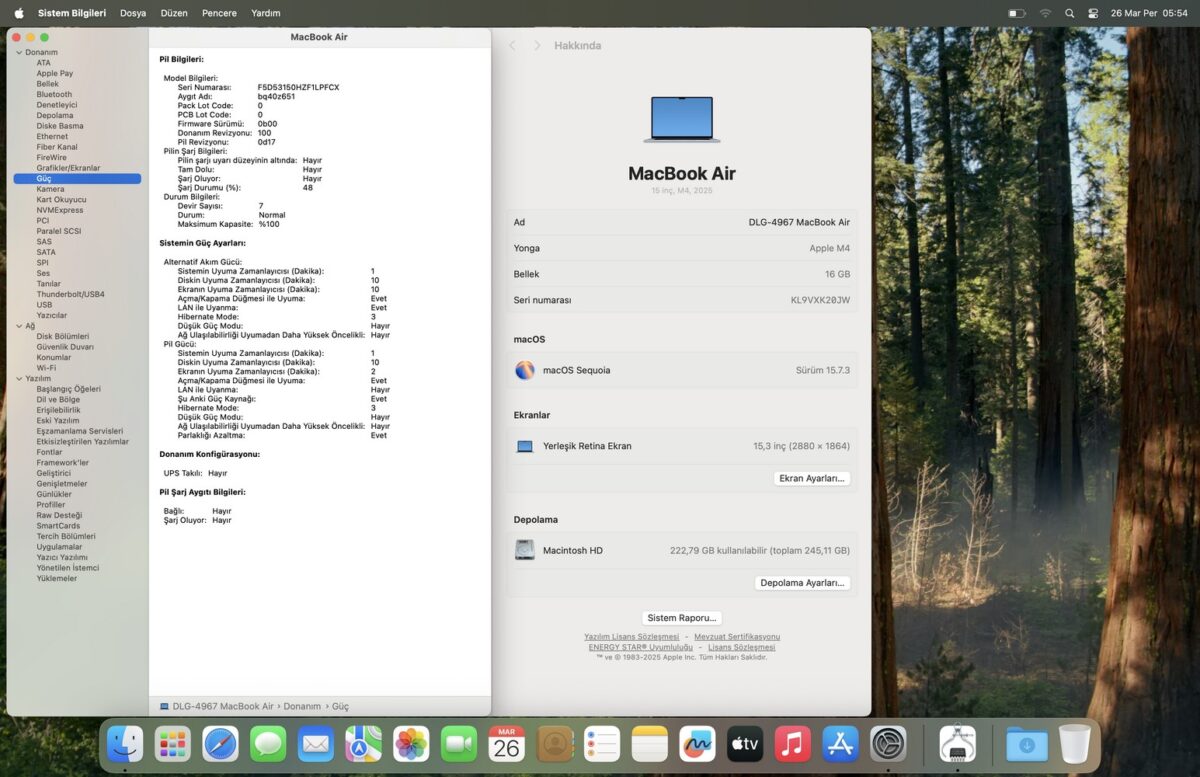
Task: Select Güvenlik Duvarı in the sidebar
Action: point(65,347)
